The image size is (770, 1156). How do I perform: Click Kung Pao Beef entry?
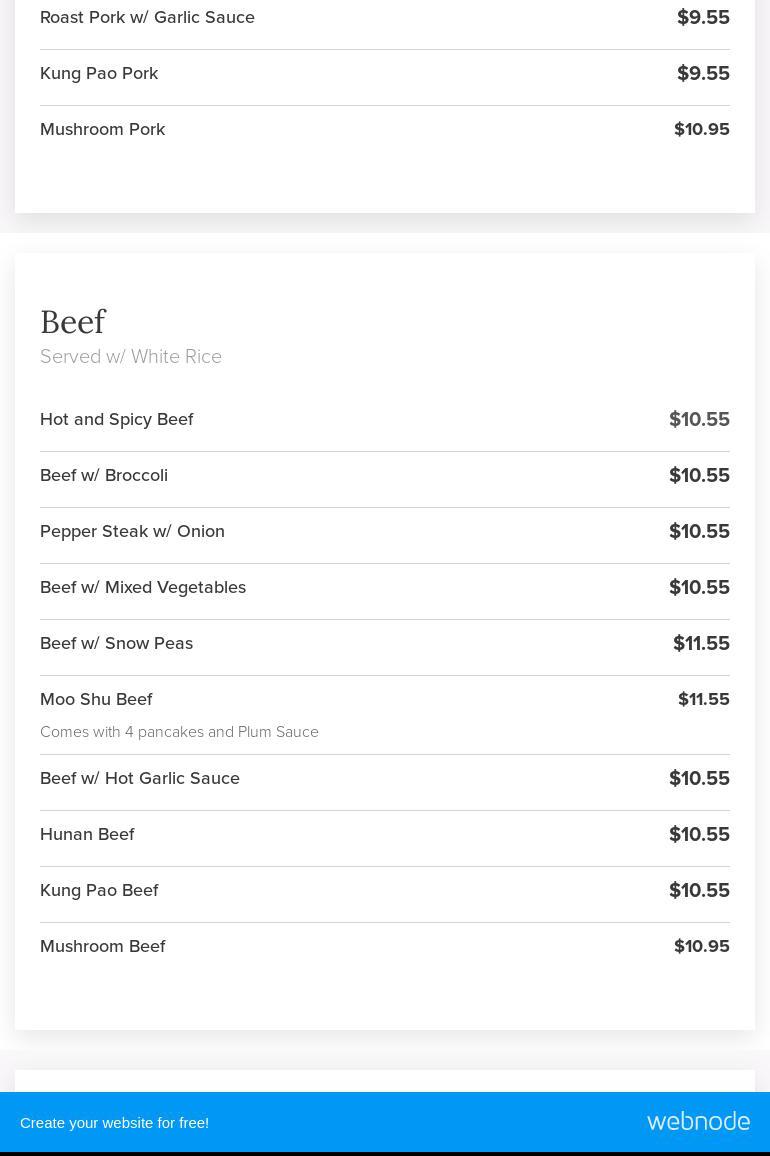(99, 890)
